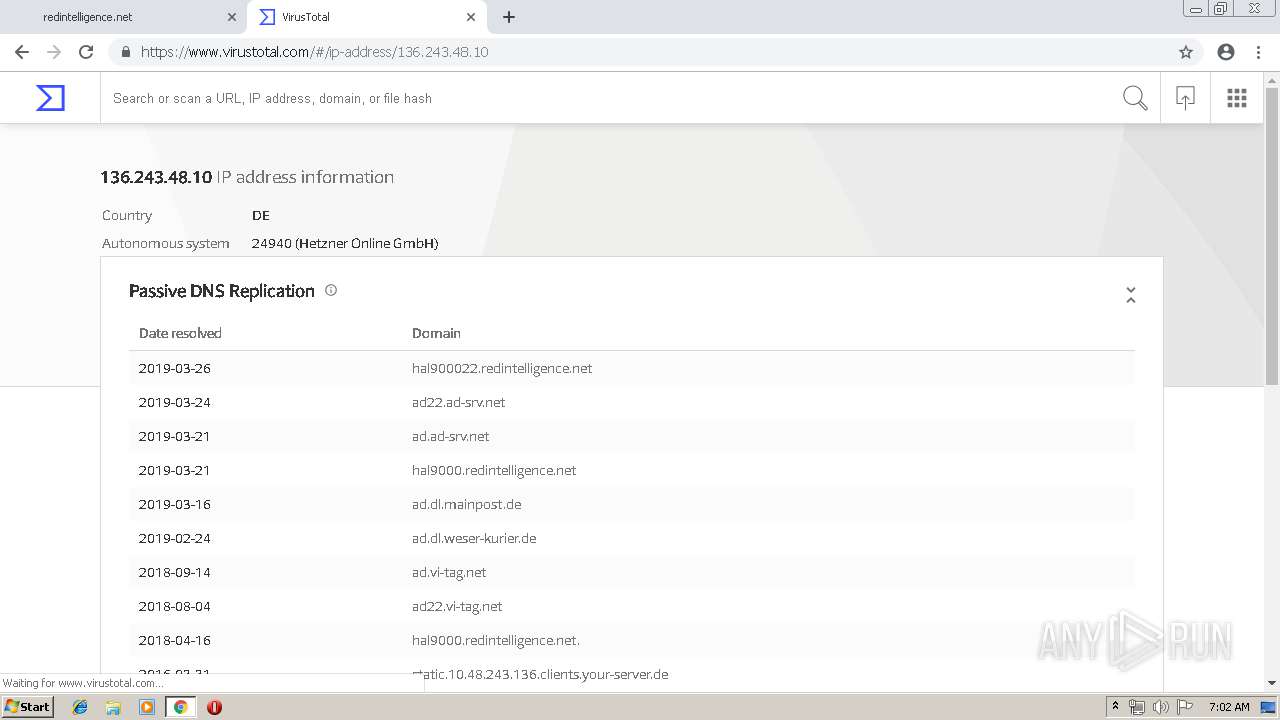
Task: Click domain ad.ad-srv.net
Action: click(x=451, y=436)
